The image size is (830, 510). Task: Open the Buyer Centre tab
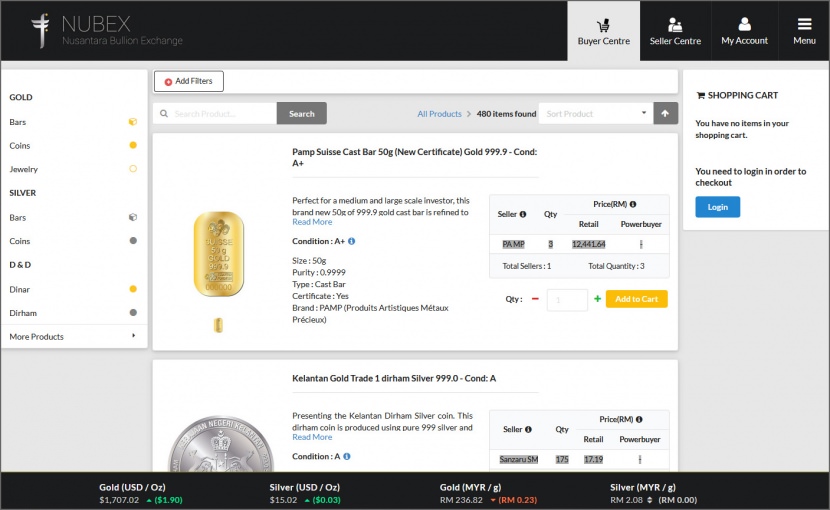point(603,31)
